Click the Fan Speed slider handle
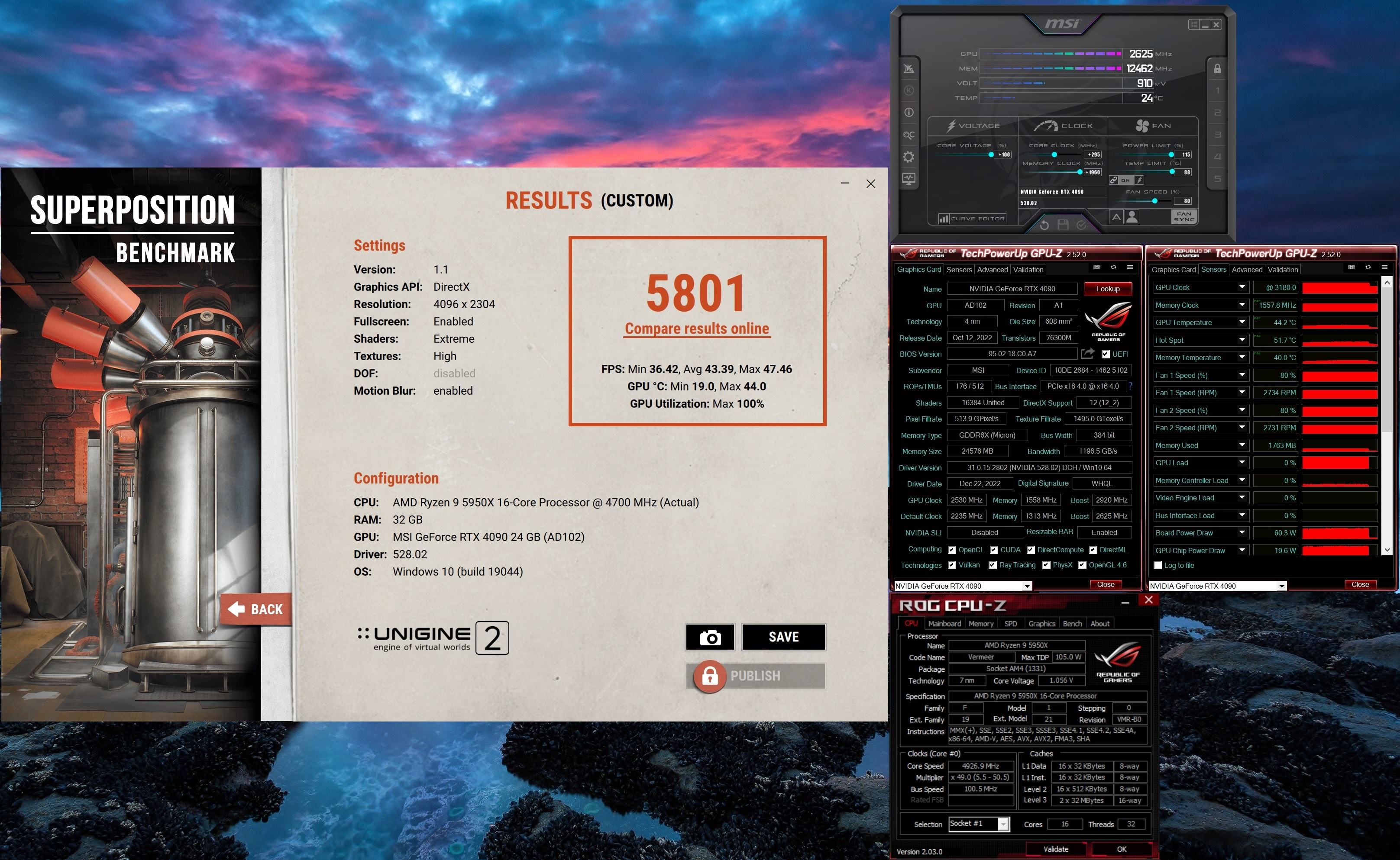 point(1155,201)
